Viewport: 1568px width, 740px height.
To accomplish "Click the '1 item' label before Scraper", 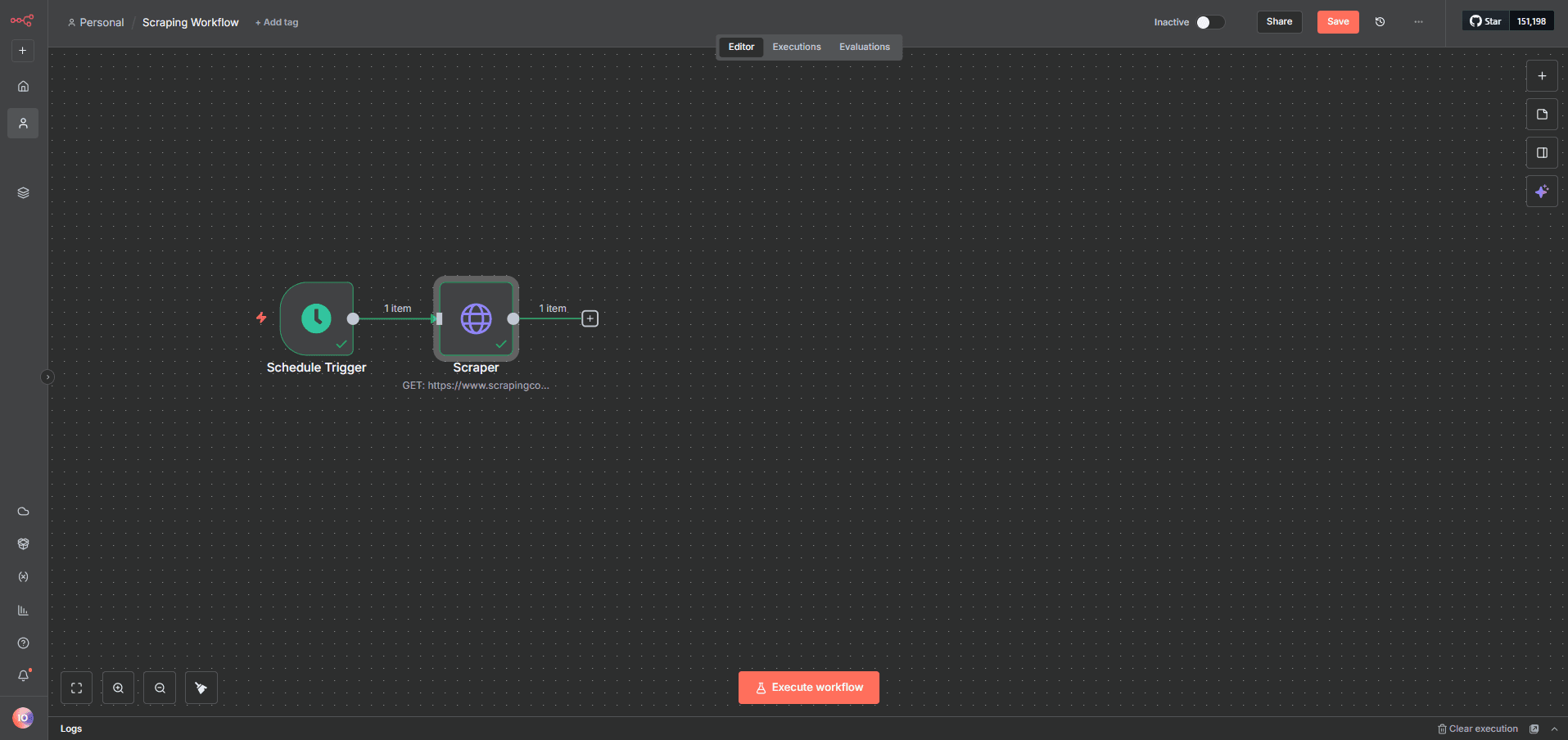I will [398, 309].
